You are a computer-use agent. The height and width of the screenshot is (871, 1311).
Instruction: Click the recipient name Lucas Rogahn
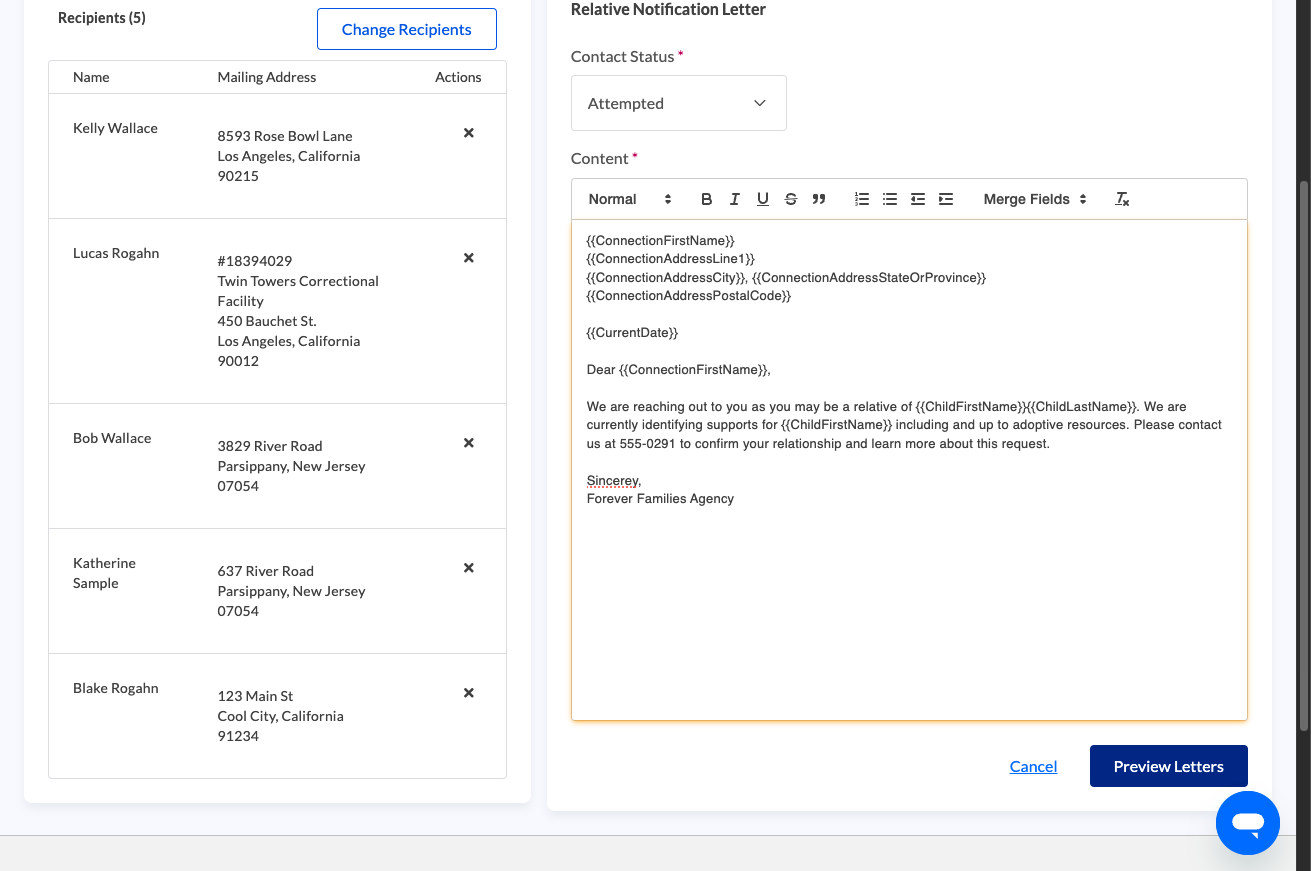116,253
